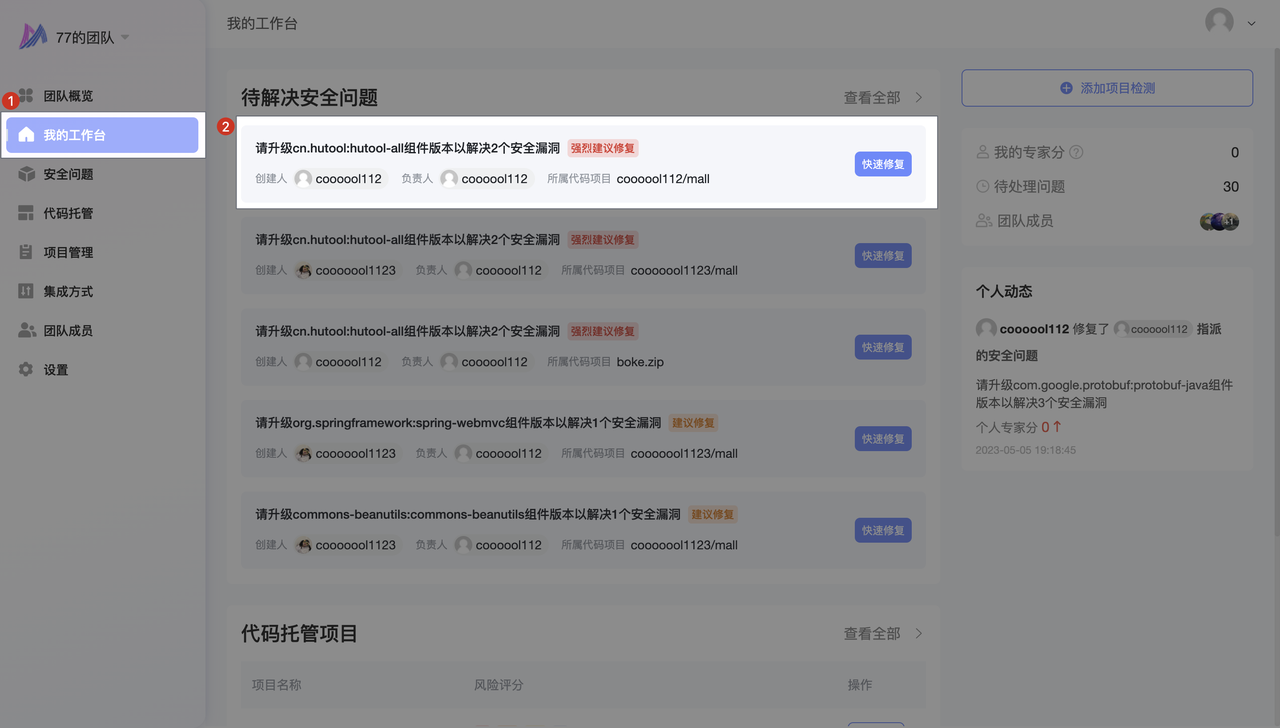Image resolution: width=1280 pixels, height=728 pixels.
Task: Select the 项目管理 clipboard icon
Action: [x=26, y=252]
